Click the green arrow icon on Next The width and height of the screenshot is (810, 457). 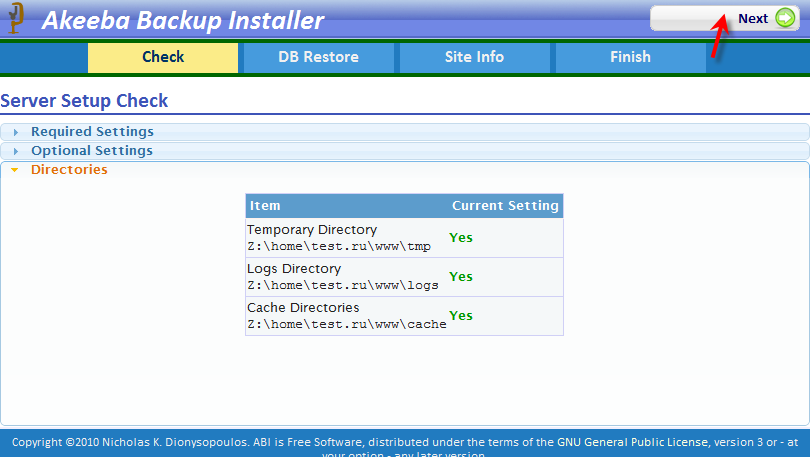(x=785, y=19)
